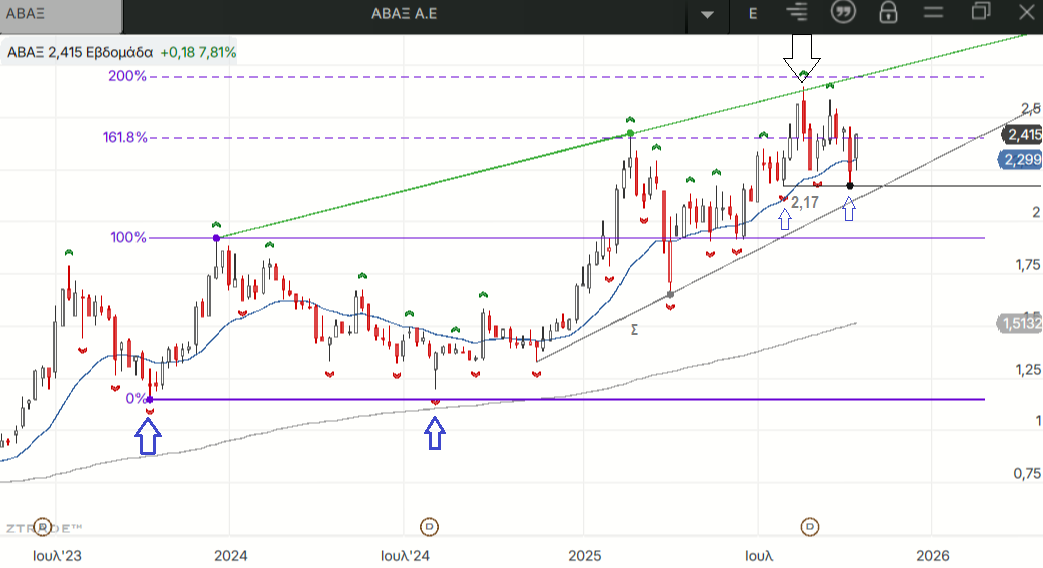The height and width of the screenshot is (568, 1043).
Task: Open the indicators list icon
Action: 797,13
